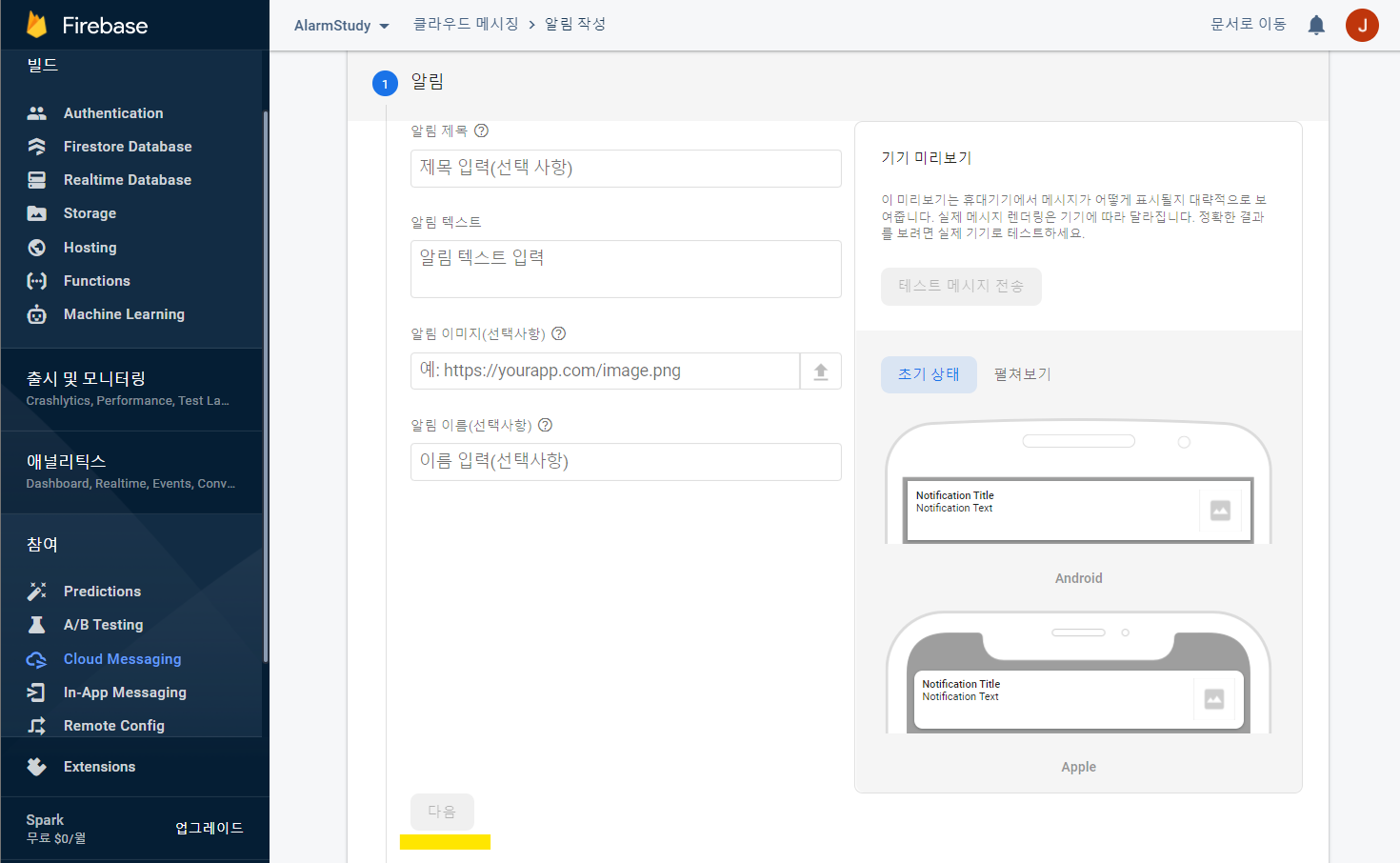This screenshot has width=1400, height=863.
Task: Click the Firestore Database icon
Action: (37, 147)
